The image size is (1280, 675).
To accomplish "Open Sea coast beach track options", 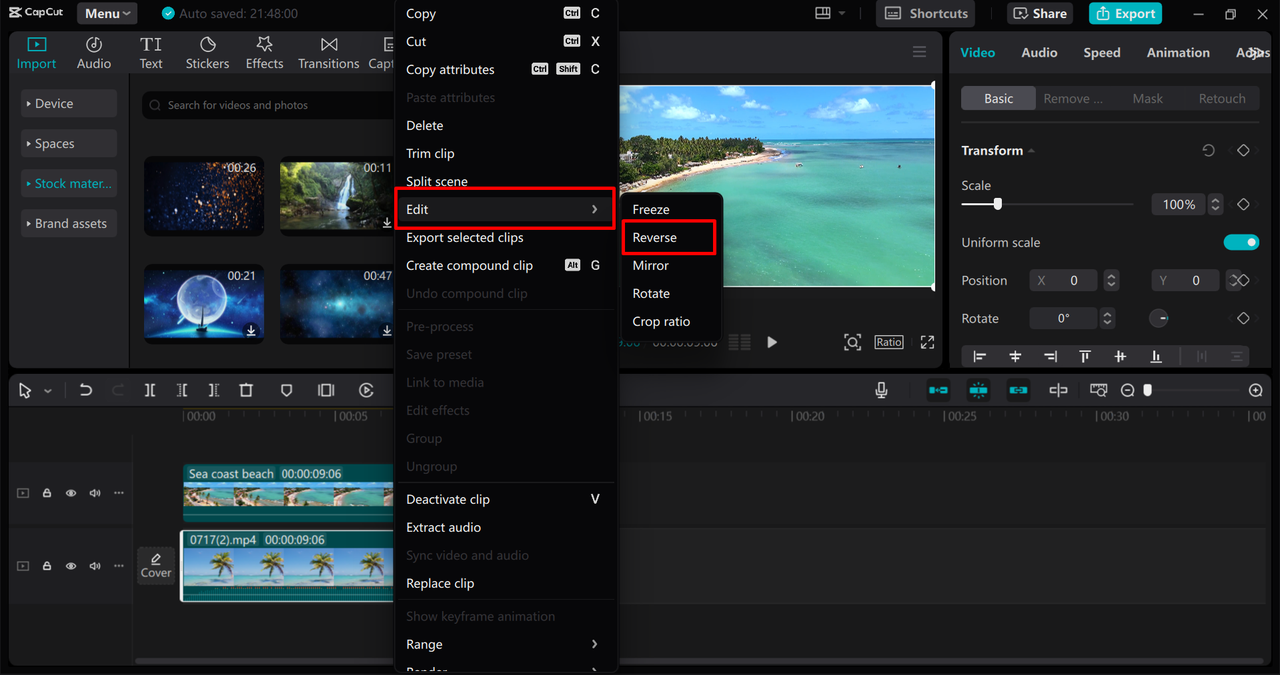I will click(x=118, y=493).
